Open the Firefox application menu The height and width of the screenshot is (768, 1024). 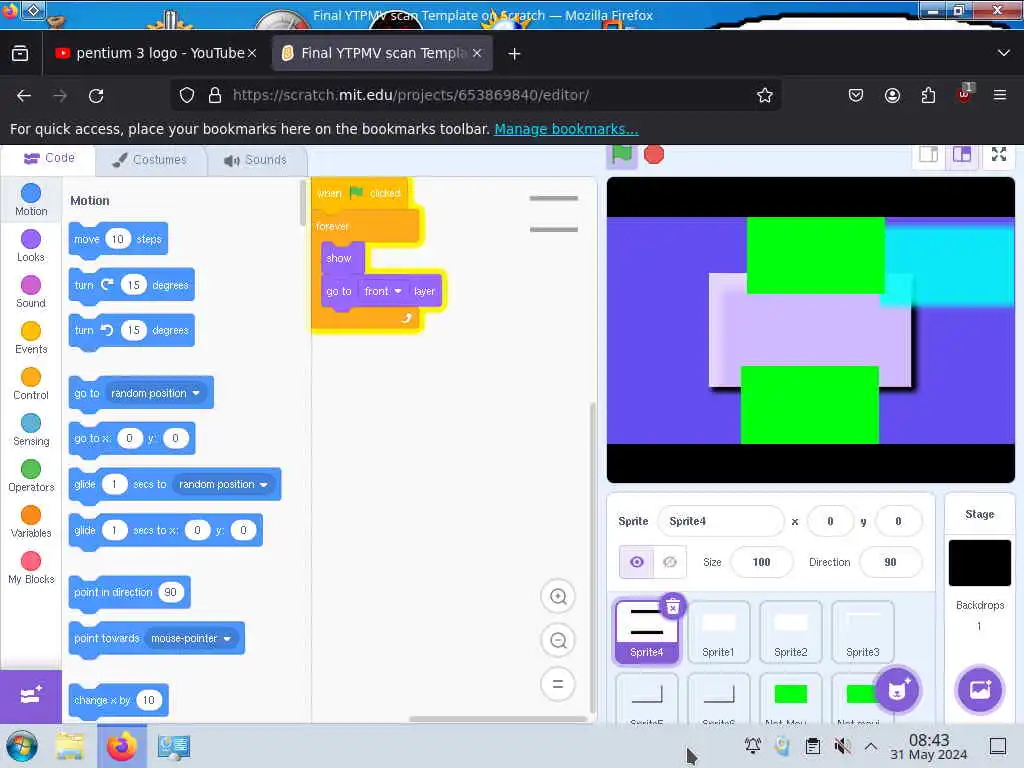coord(999,95)
